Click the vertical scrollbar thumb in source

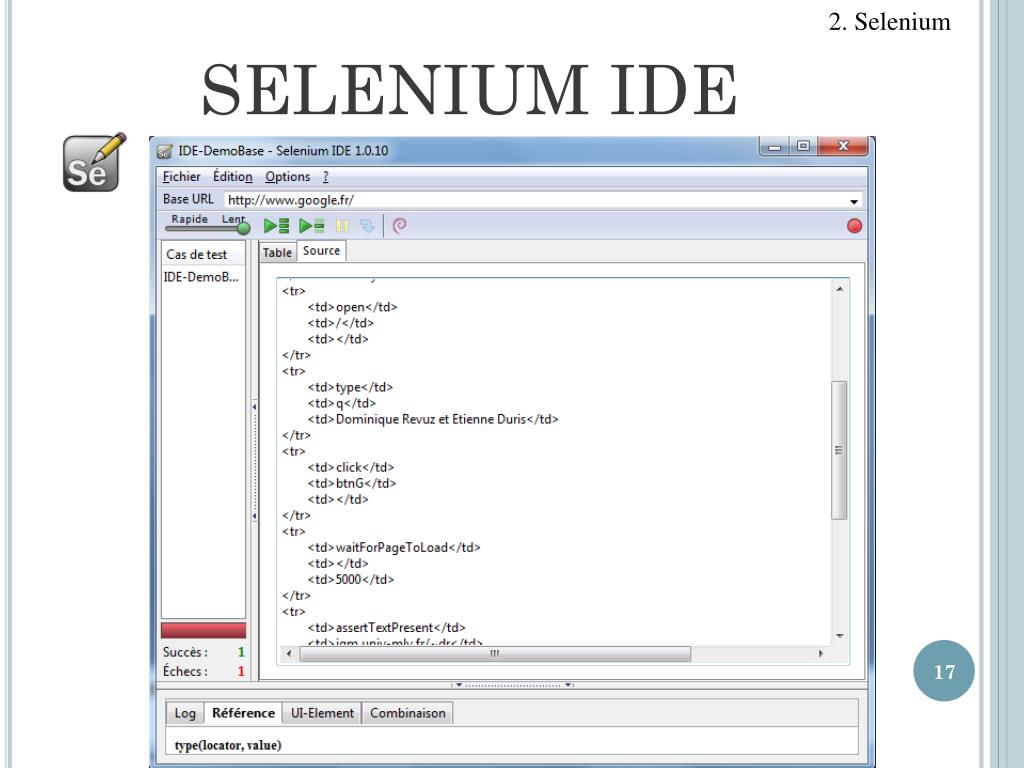[839, 450]
